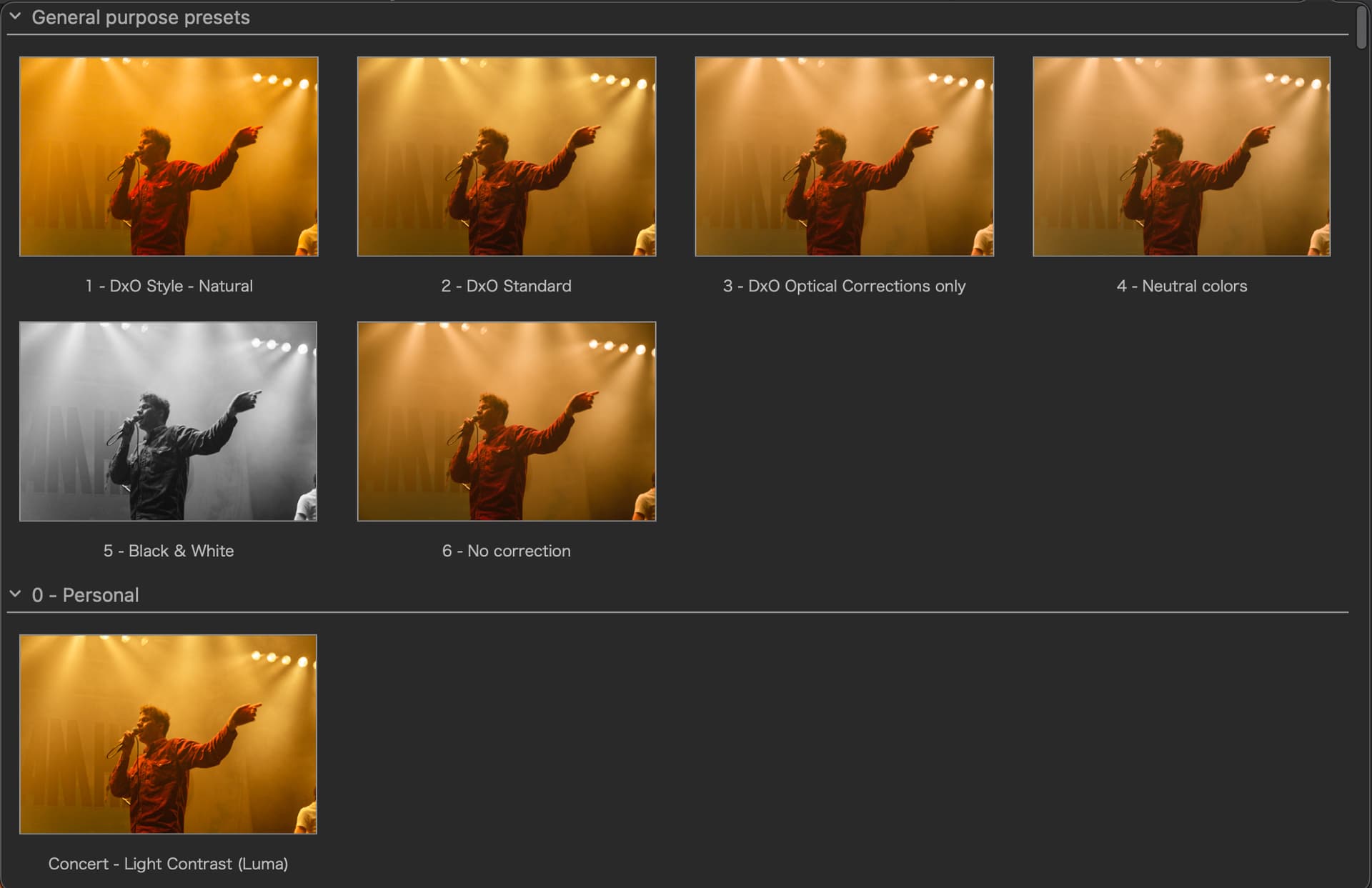Select the Neutral colors preset thumbnail
1372x888 pixels.
[x=1182, y=156]
